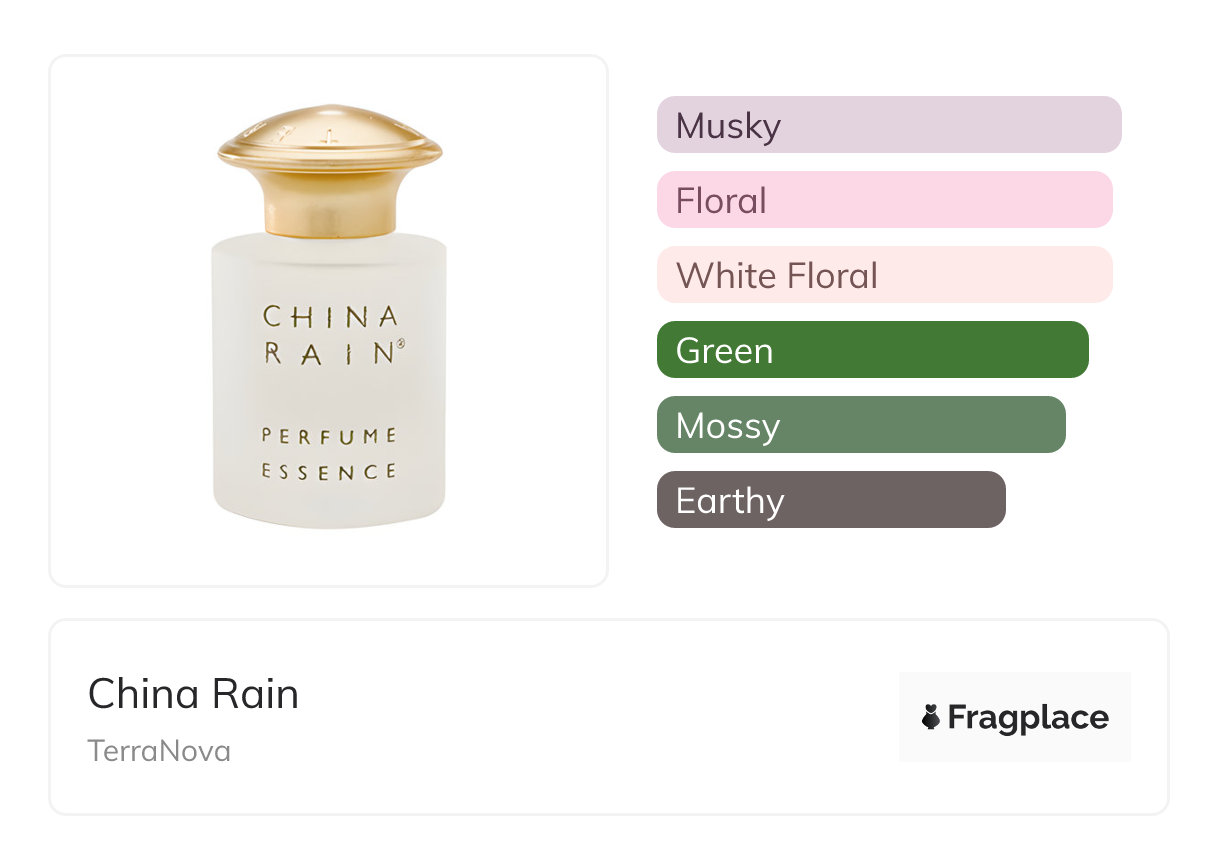Click the PERFUME lettering on the bottle

[329, 436]
